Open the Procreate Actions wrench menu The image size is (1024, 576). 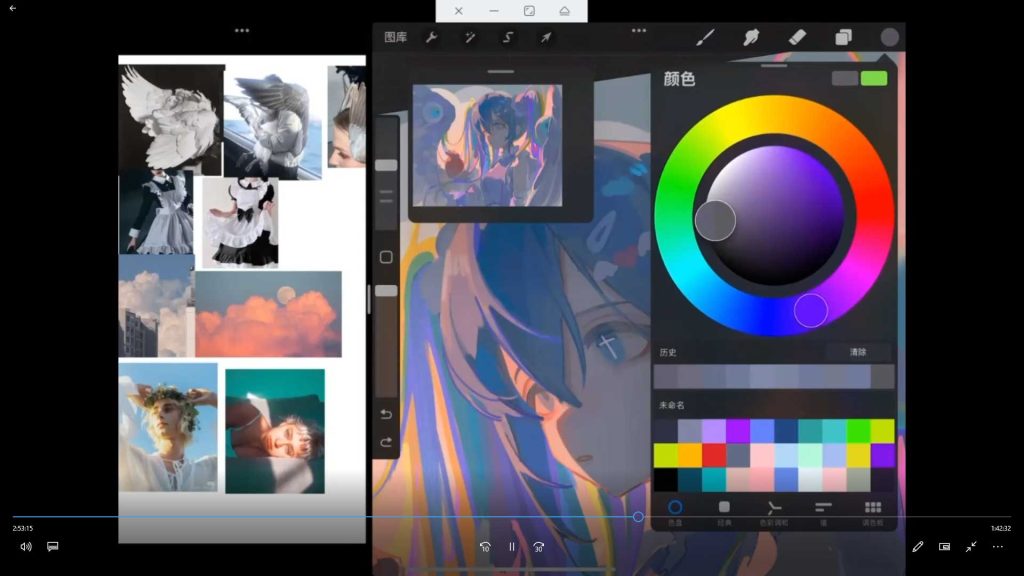[x=431, y=37]
